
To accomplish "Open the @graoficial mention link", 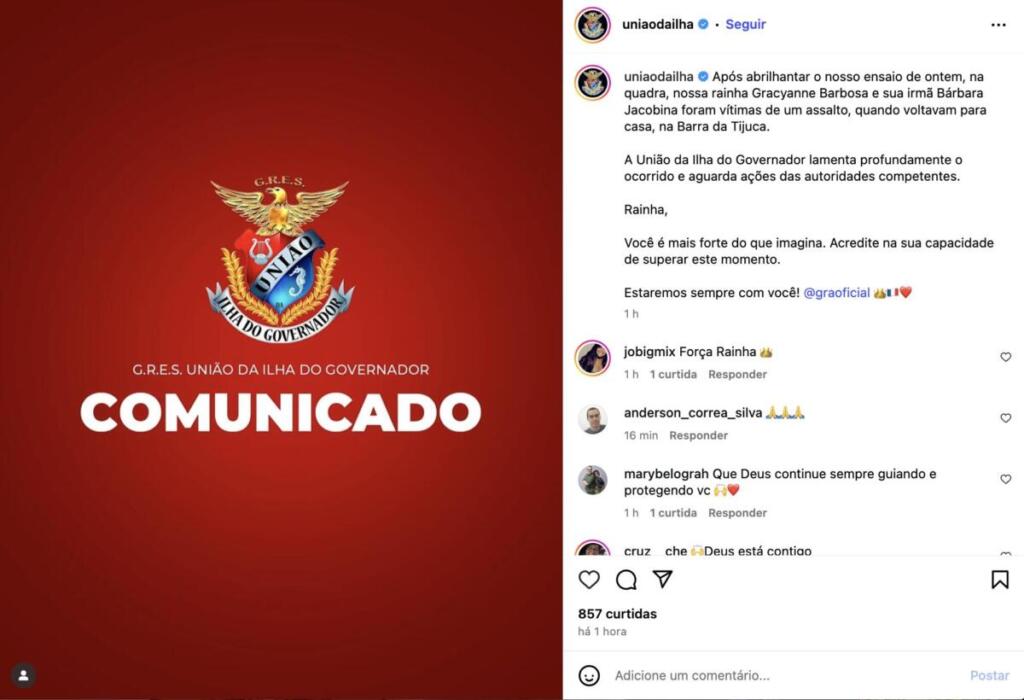I will tap(837, 293).
